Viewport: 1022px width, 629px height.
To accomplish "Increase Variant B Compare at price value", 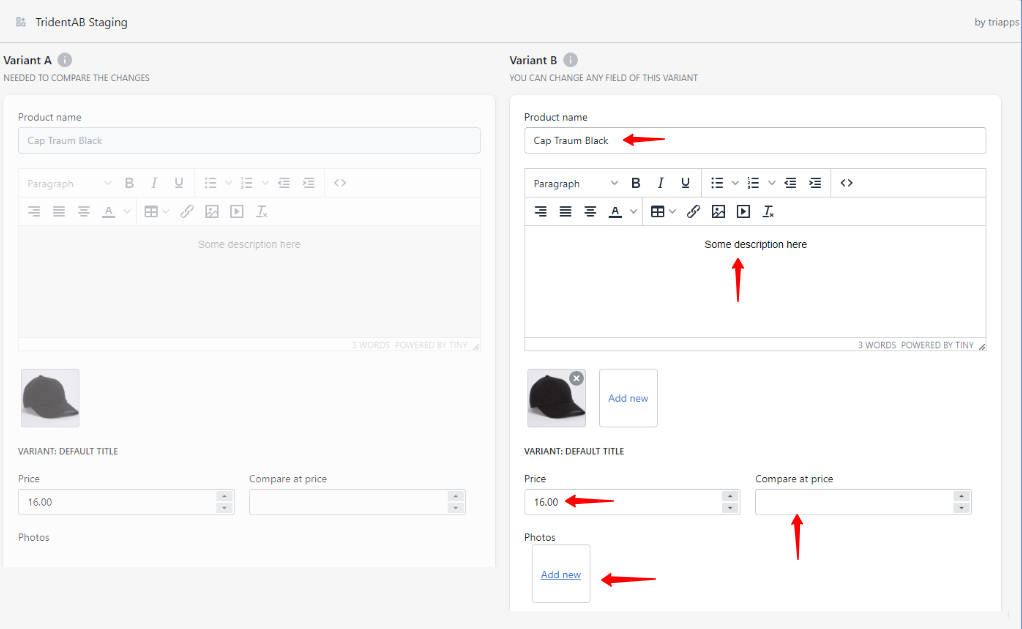I will [961, 497].
